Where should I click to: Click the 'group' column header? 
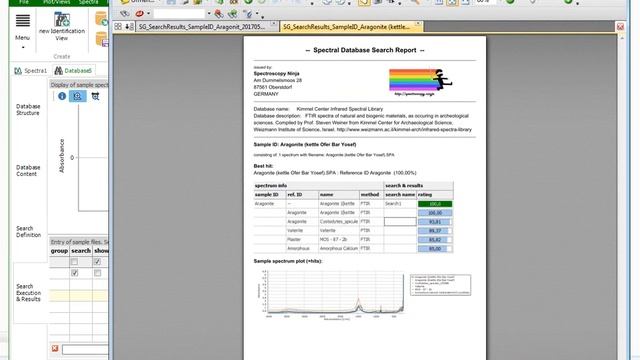pyautogui.click(x=59, y=251)
